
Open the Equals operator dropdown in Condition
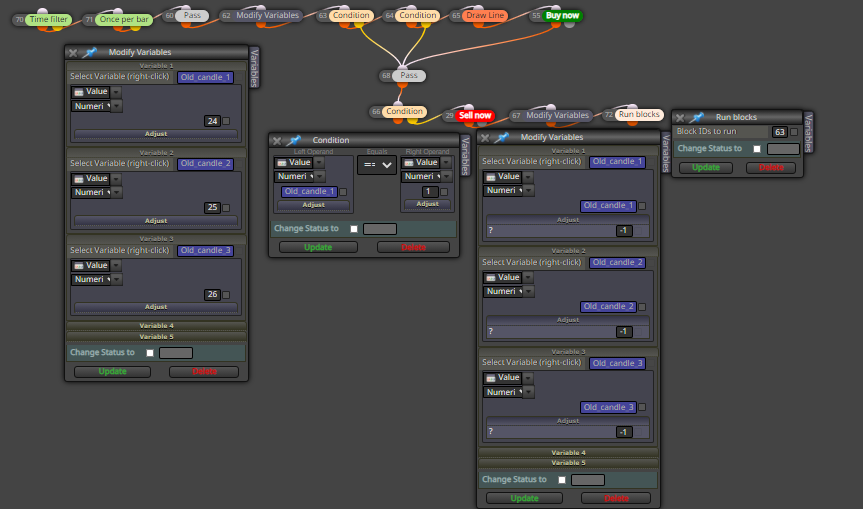pyautogui.click(x=377, y=165)
